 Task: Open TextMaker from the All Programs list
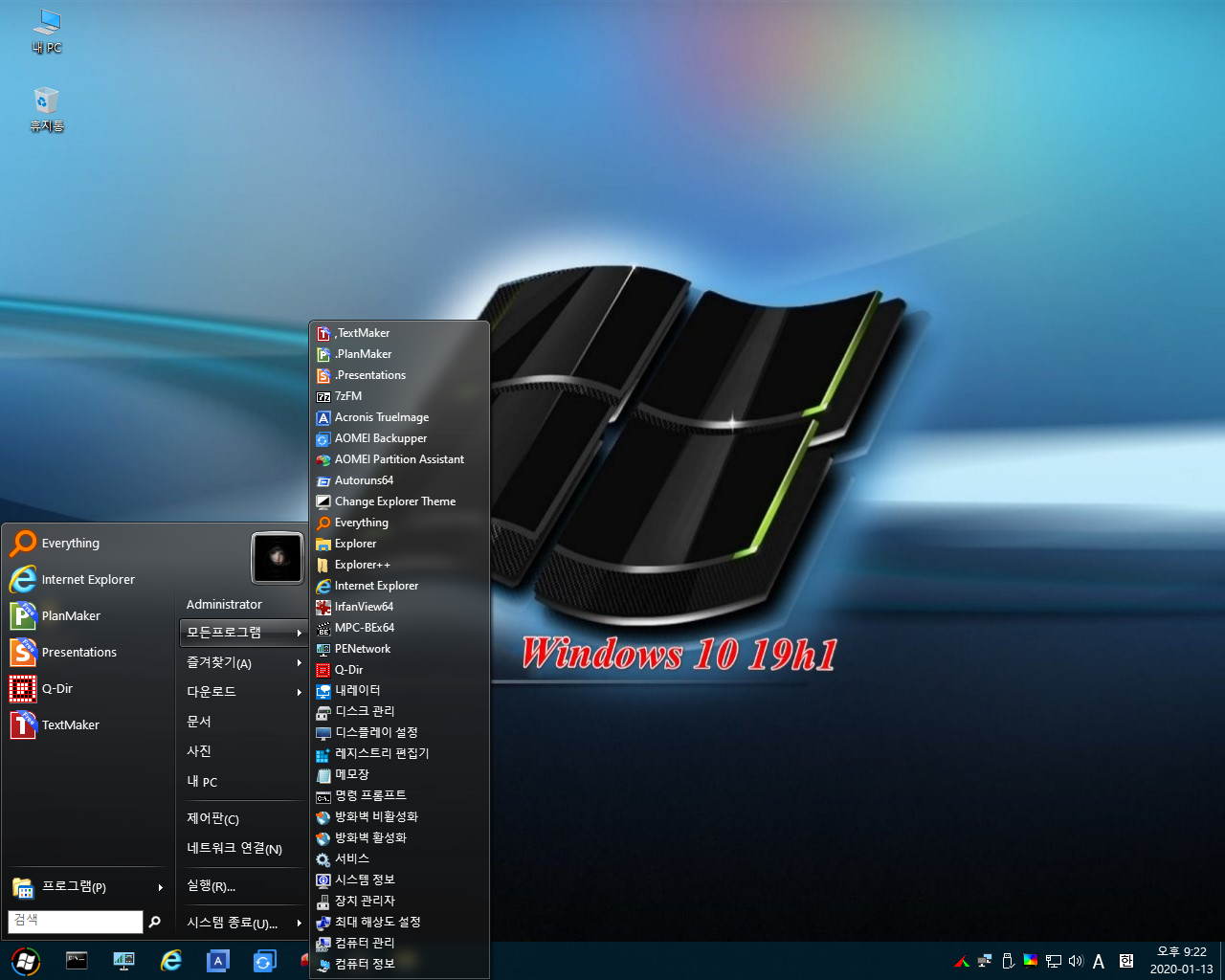399,333
